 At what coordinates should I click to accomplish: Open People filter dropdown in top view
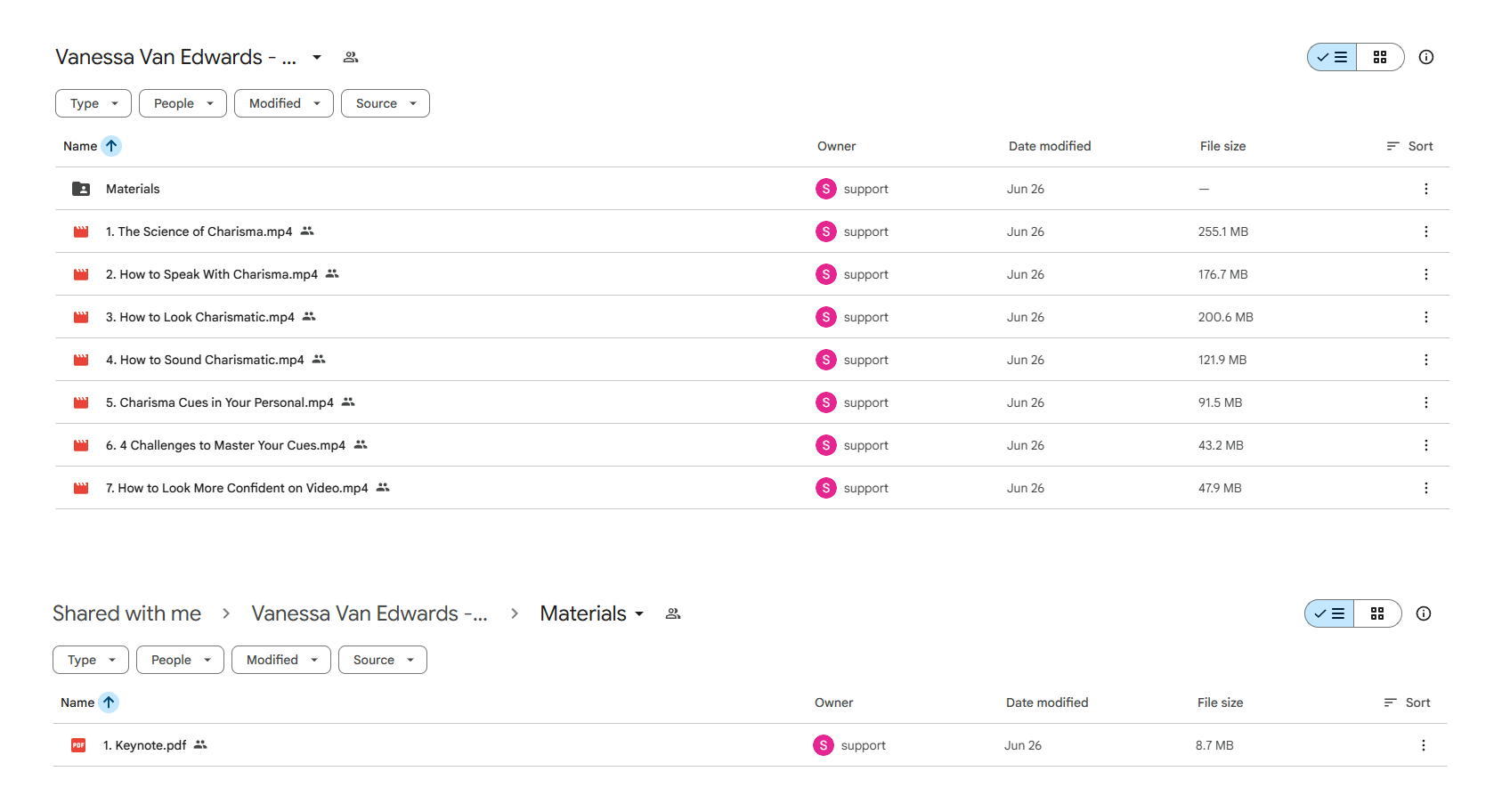point(183,103)
